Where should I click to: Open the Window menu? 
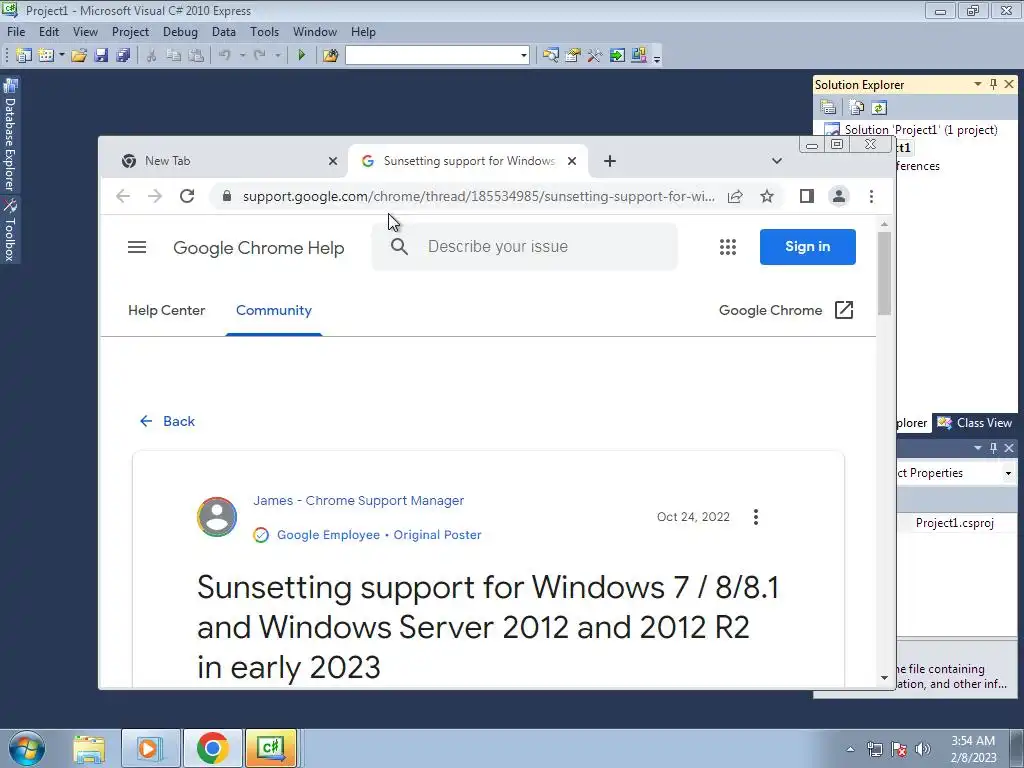click(x=315, y=32)
